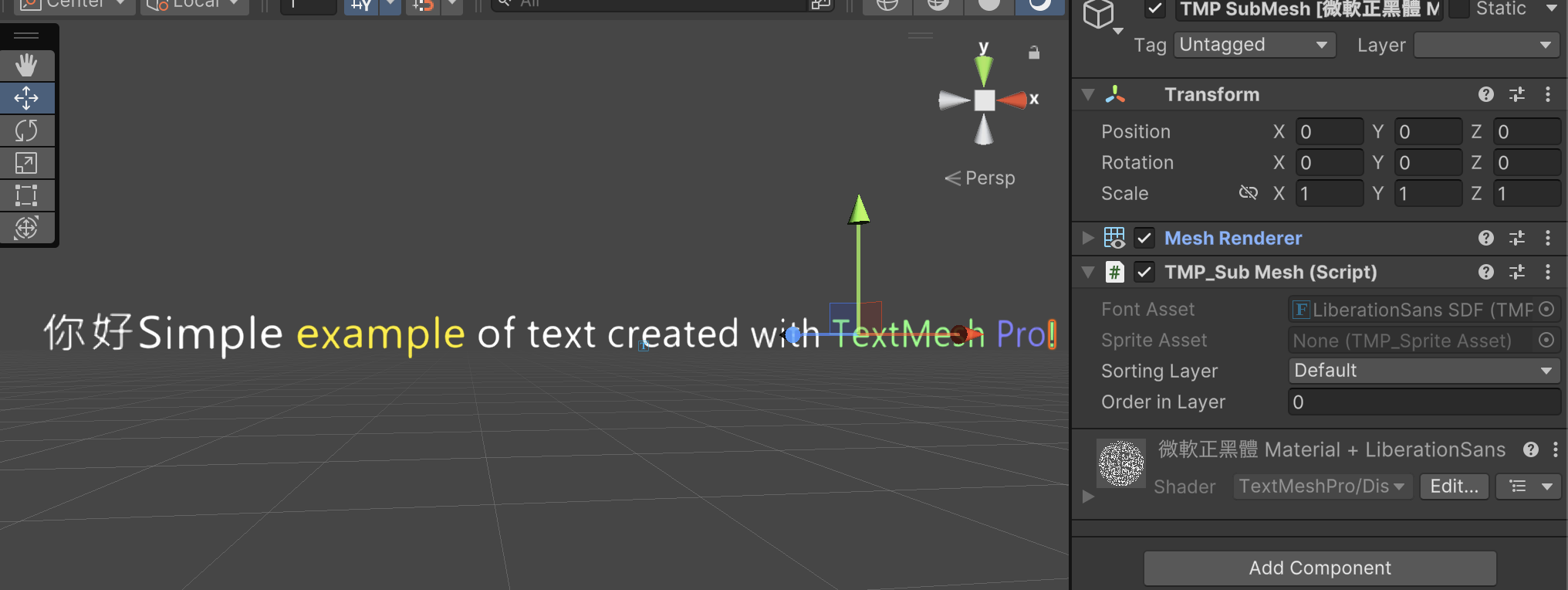
Task: Open the shader list options dropdown
Action: [1529, 487]
